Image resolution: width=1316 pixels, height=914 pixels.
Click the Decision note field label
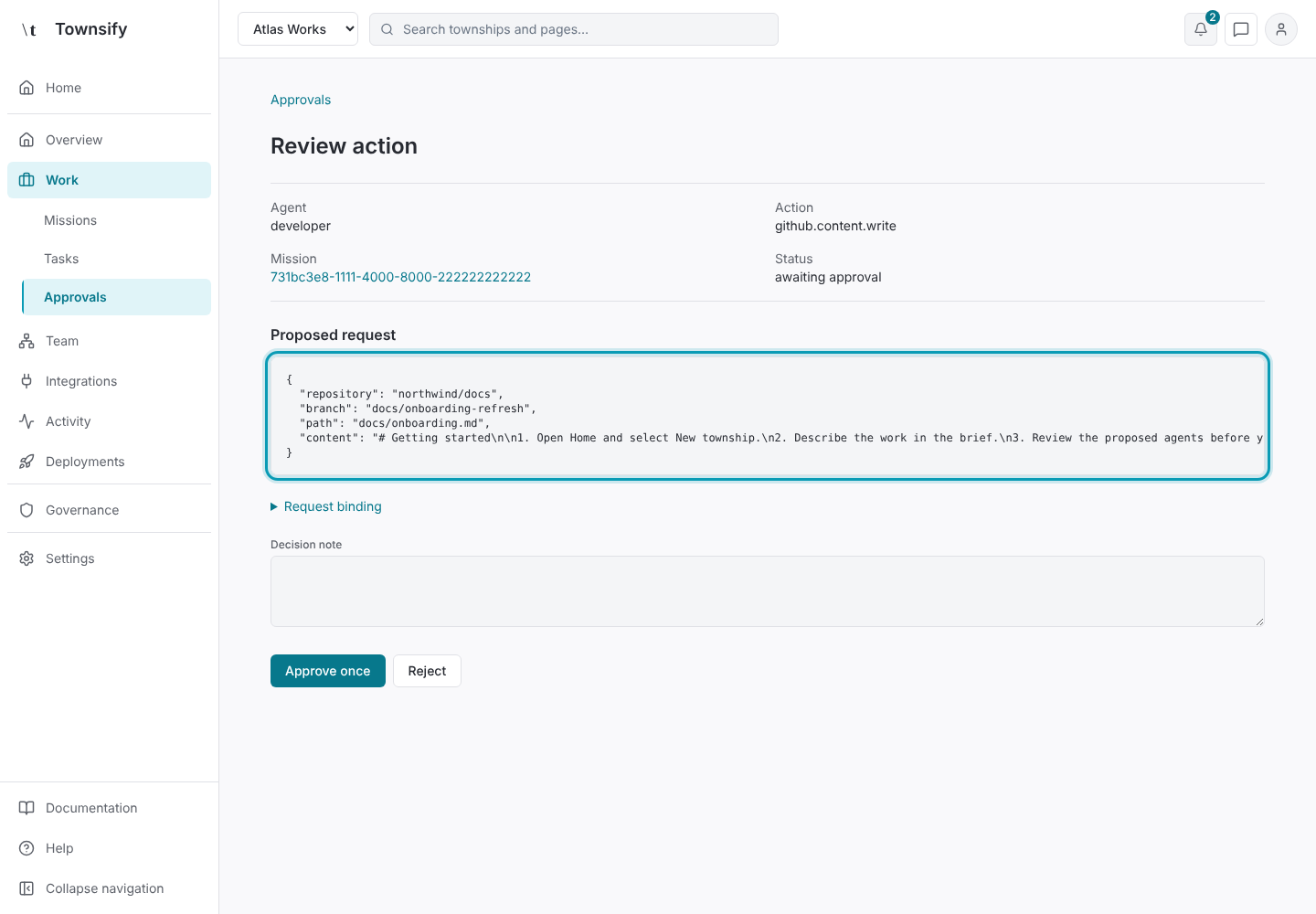coord(306,545)
